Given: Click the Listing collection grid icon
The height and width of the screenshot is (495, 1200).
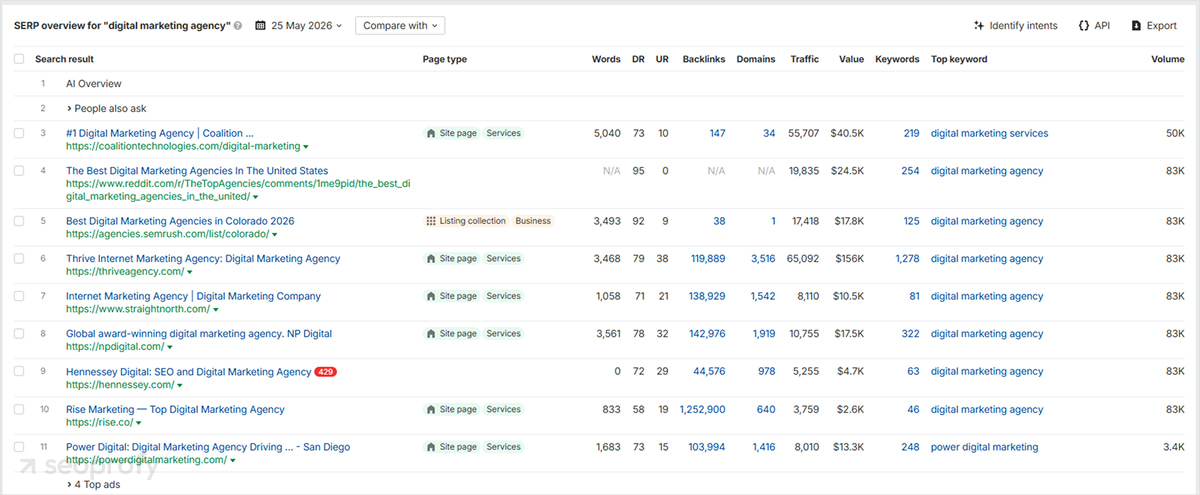Looking at the screenshot, I should pyautogui.click(x=431, y=221).
